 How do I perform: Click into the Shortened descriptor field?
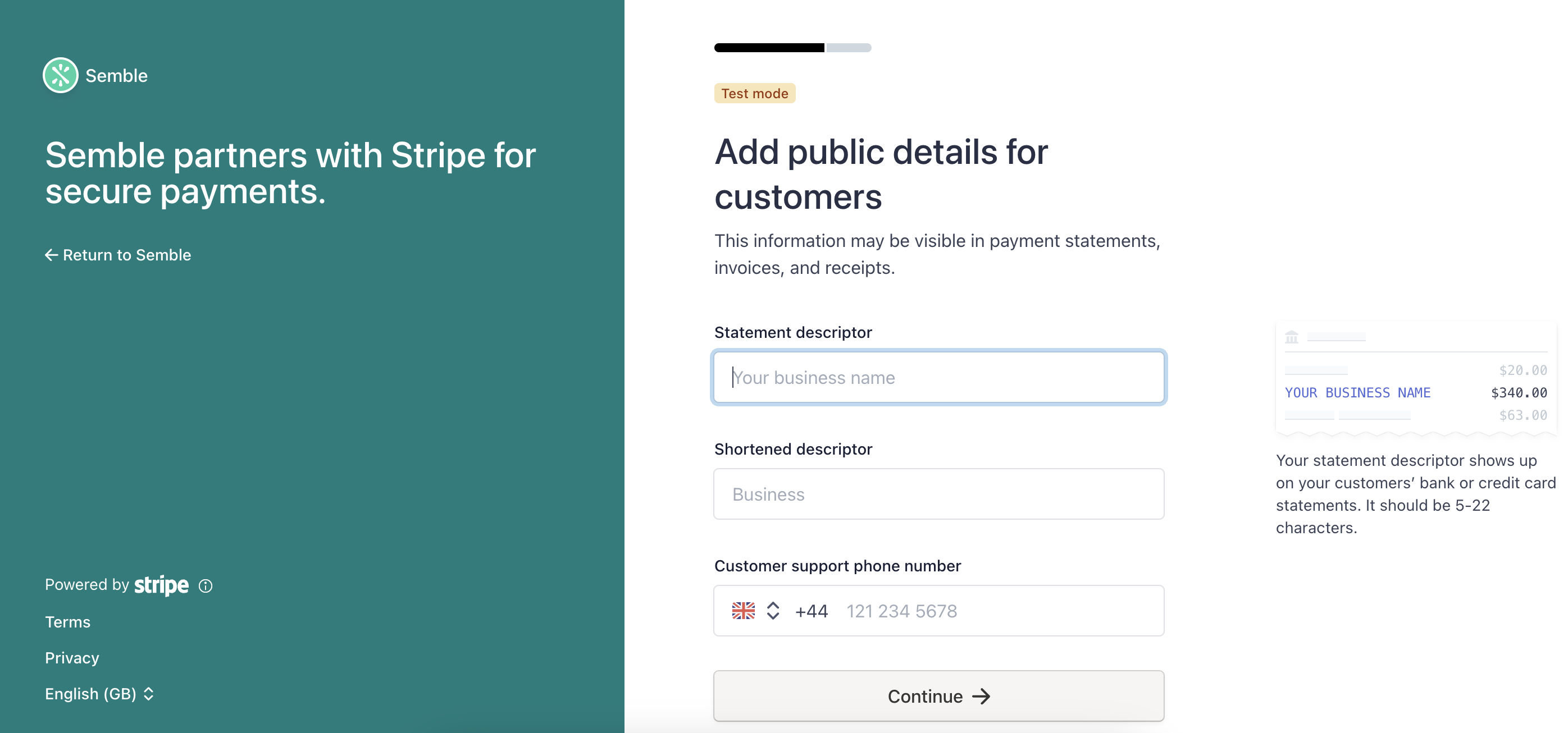938,494
